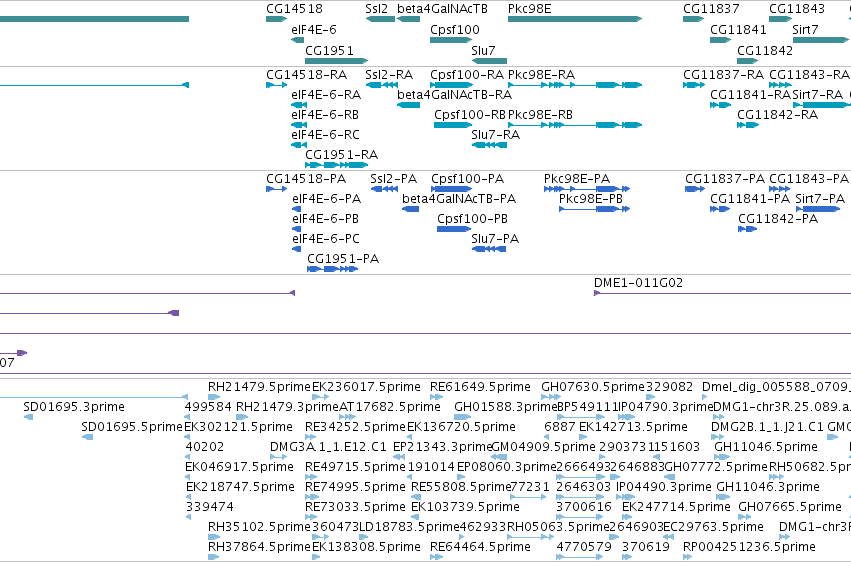Click the Pkc98E gene label
Viewport: 851px width, 562px height.
529,9
